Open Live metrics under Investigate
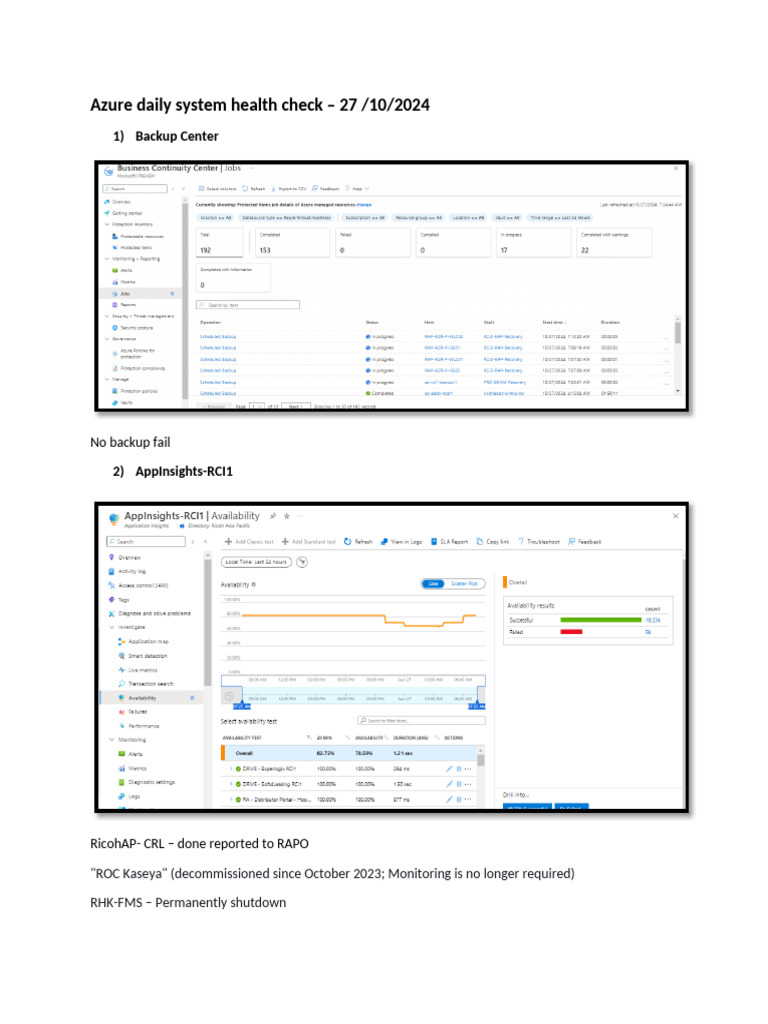Screen dimensions: 768x1024 click(x=142, y=671)
